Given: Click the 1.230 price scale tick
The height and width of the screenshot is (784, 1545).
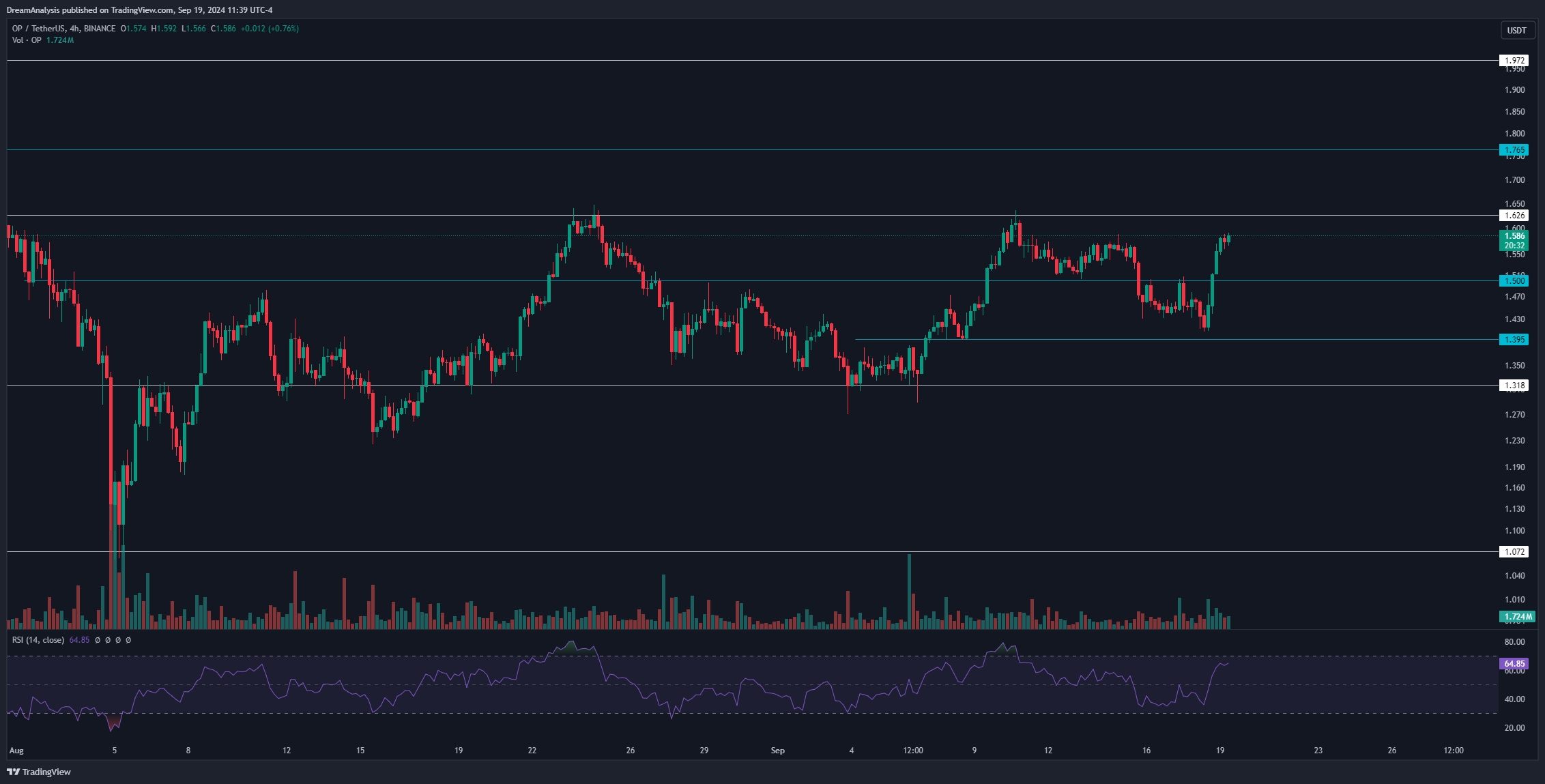Looking at the screenshot, I should coord(1514,441).
